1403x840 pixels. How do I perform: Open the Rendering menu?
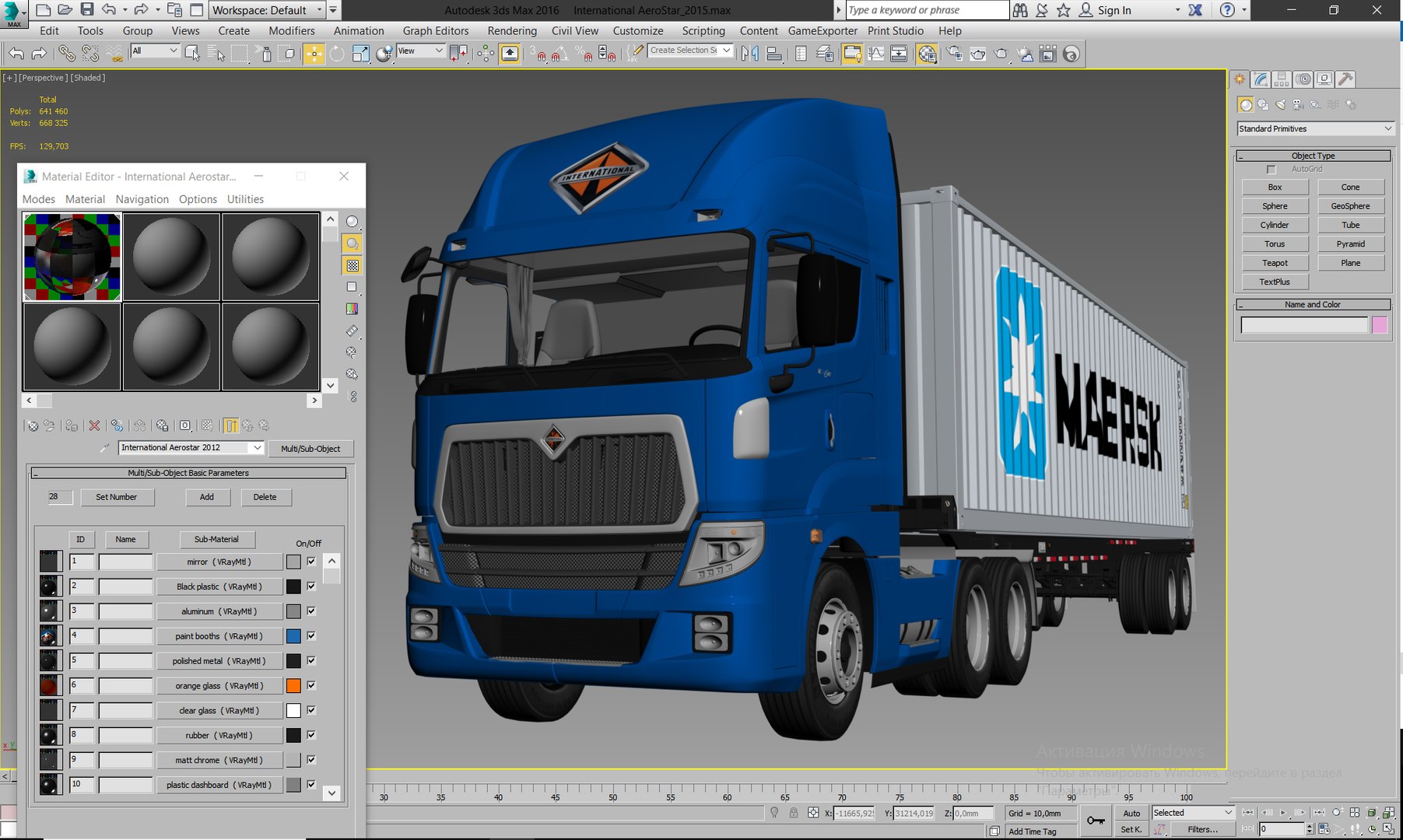pos(512,31)
